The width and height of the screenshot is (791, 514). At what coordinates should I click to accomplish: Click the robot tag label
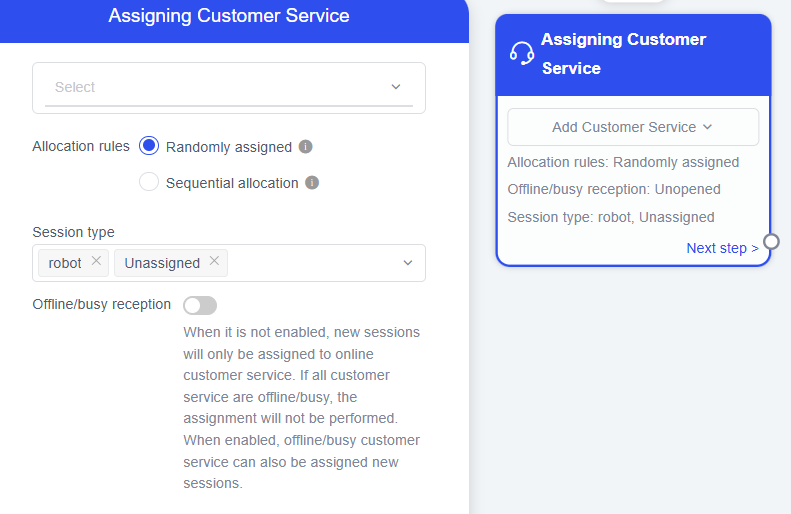pyautogui.click(x=65, y=263)
